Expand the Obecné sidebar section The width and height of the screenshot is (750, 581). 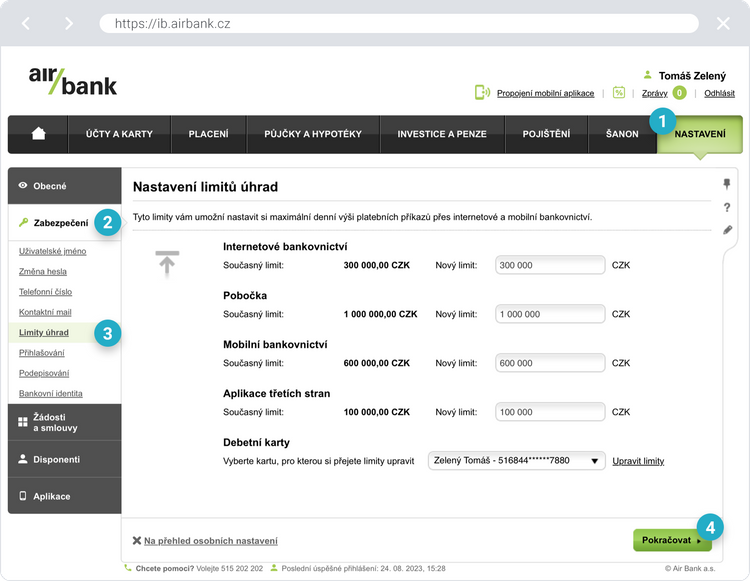point(64,186)
